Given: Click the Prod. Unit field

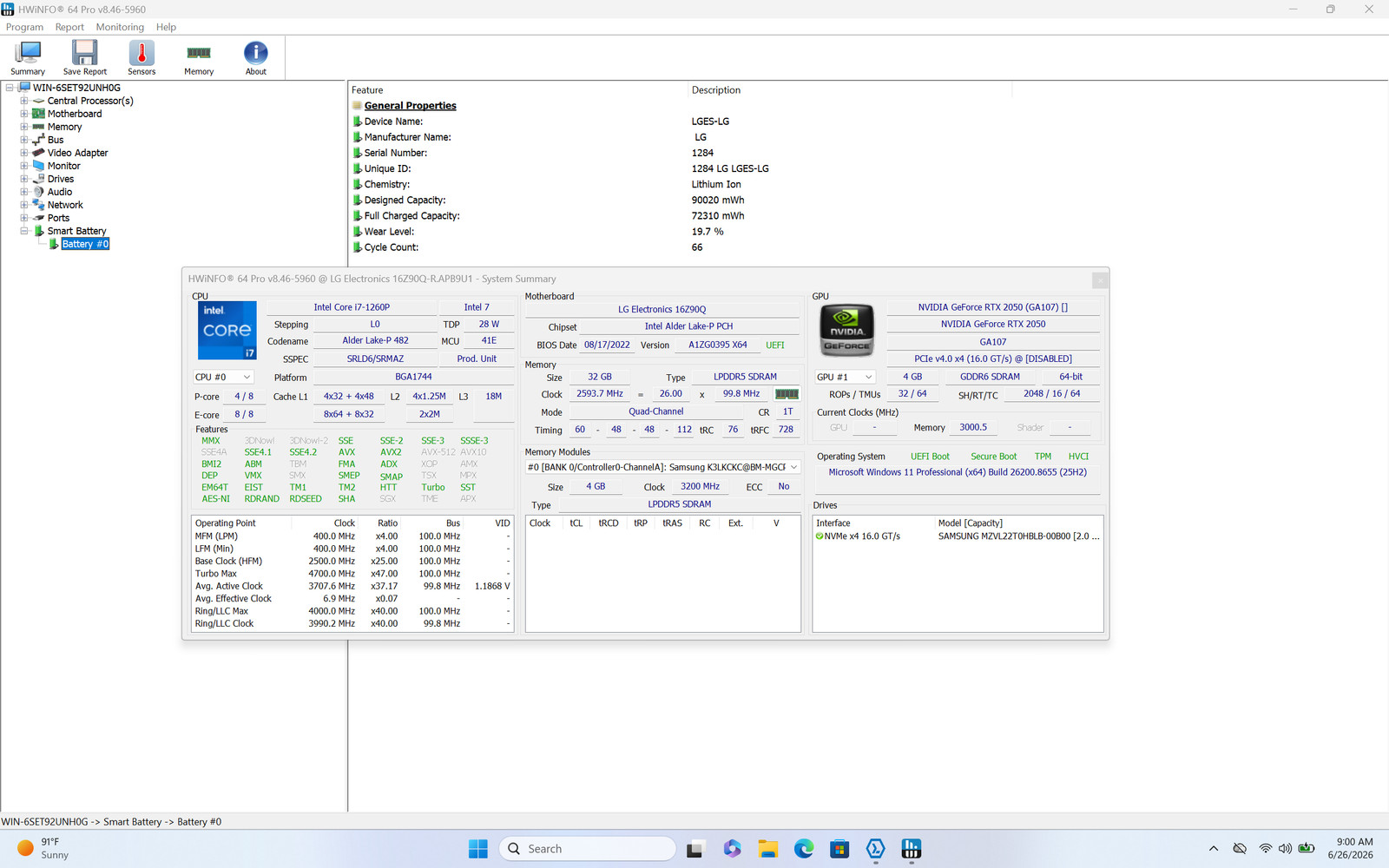Looking at the screenshot, I should (x=477, y=358).
